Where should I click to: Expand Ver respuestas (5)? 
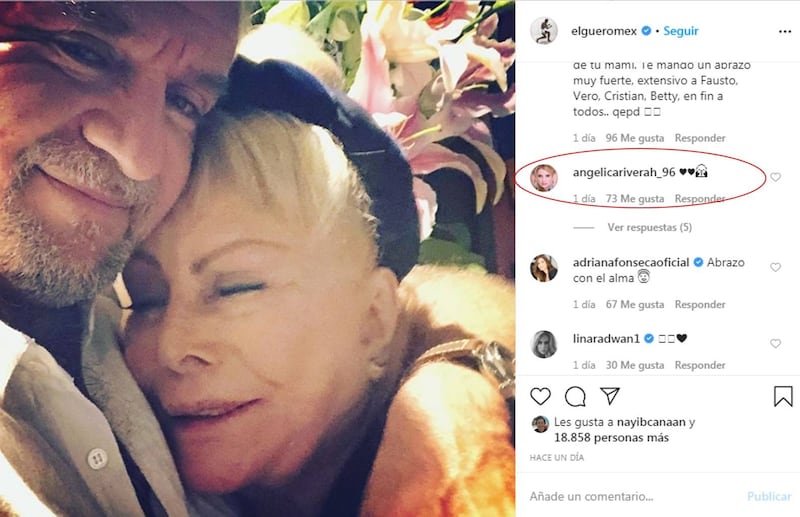pyautogui.click(x=649, y=227)
